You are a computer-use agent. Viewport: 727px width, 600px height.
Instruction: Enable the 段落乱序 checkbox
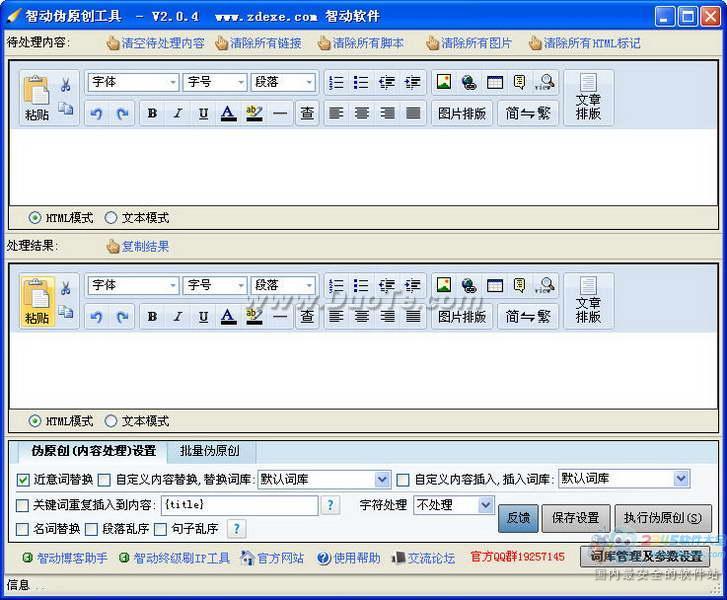point(91,529)
